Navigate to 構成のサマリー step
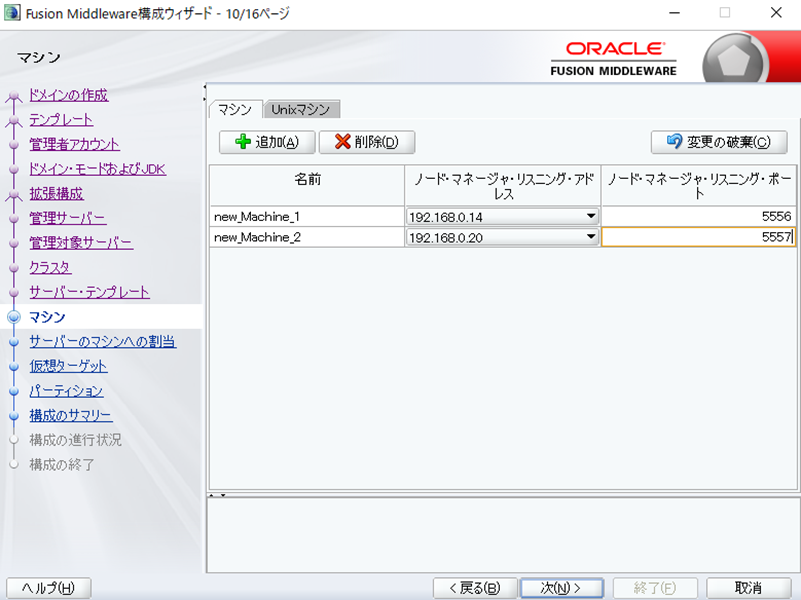 (70, 415)
